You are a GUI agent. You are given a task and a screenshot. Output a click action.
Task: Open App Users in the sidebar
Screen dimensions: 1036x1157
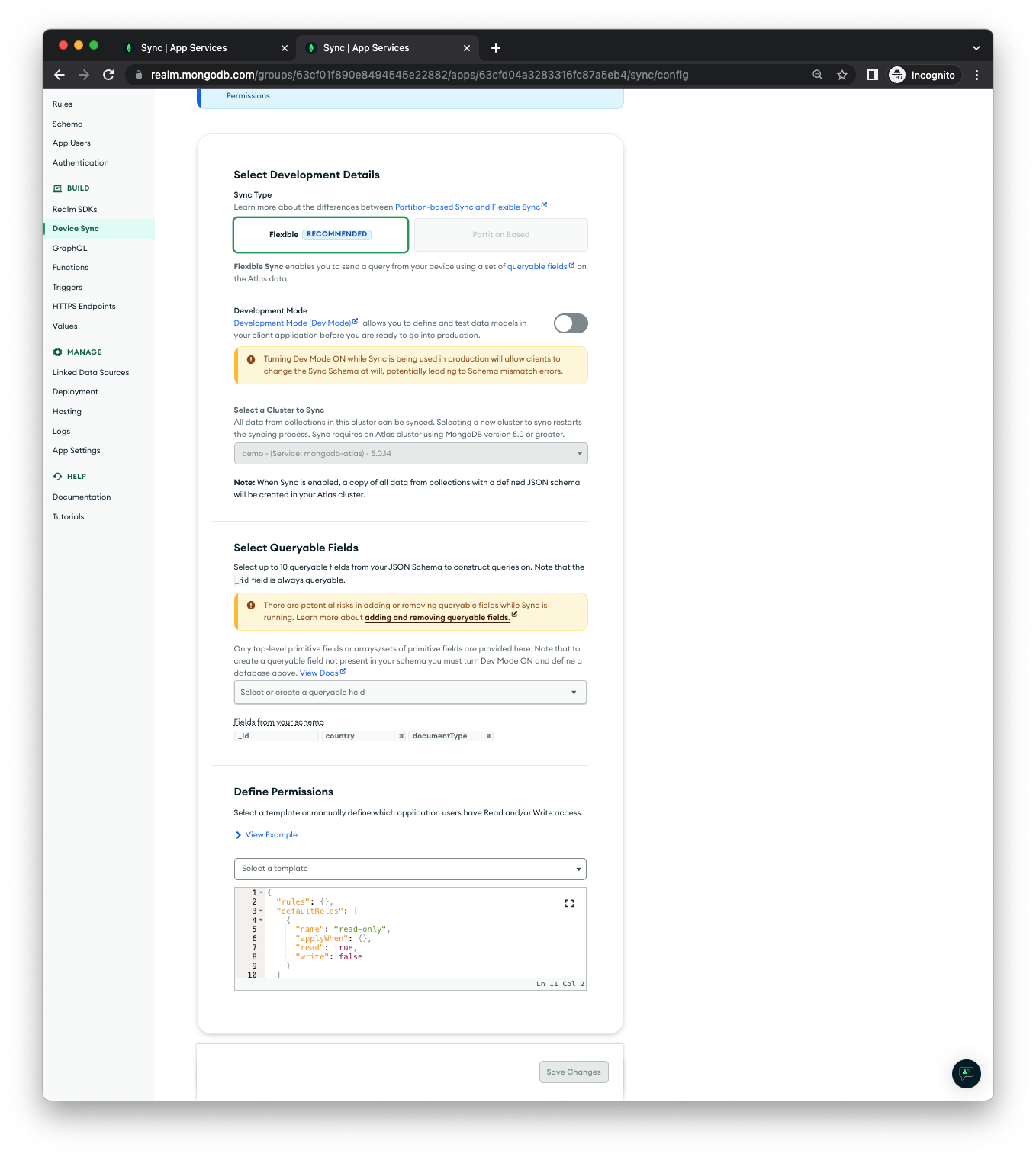[72, 143]
